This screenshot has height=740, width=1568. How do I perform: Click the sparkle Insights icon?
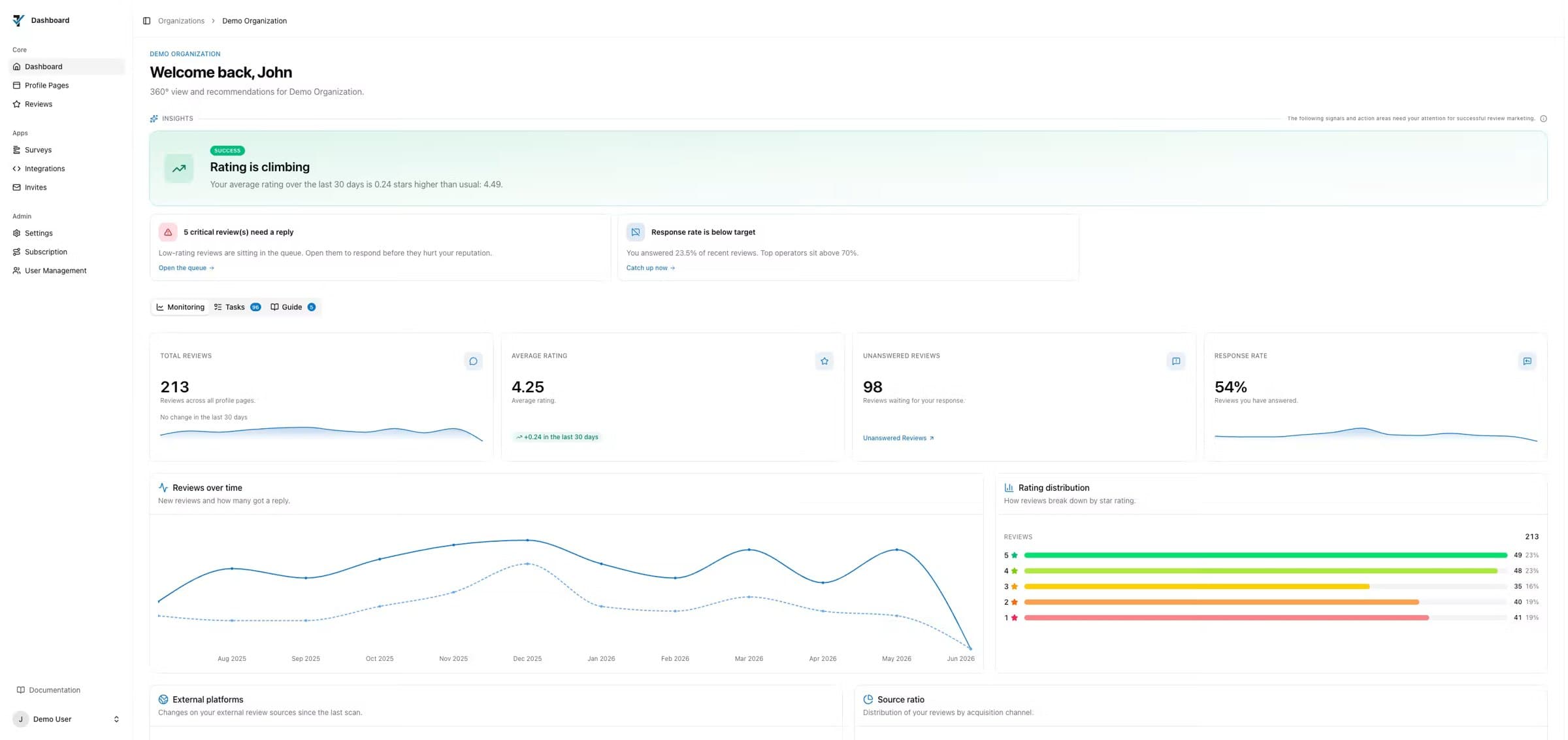click(154, 119)
